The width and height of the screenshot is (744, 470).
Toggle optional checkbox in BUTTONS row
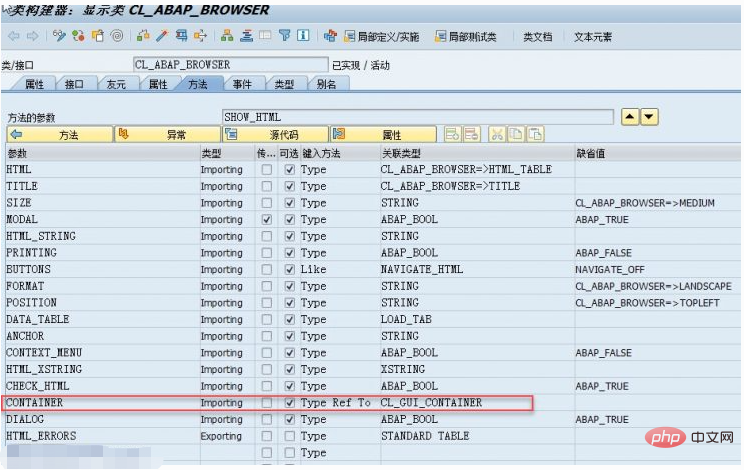click(x=289, y=269)
